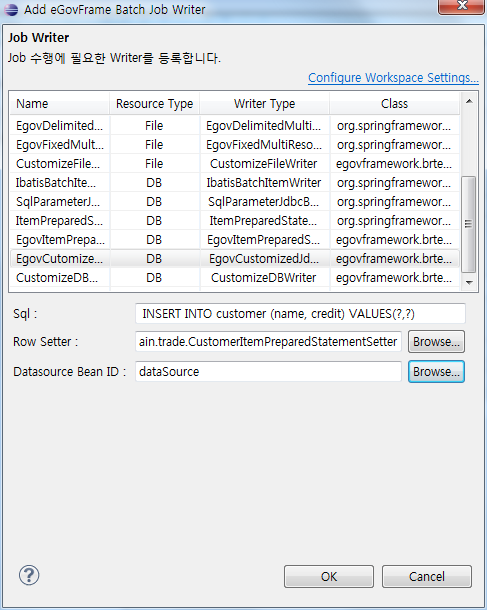This screenshot has width=487, height=610.
Task: Click the Writer Type column header
Action: click(x=265, y=103)
